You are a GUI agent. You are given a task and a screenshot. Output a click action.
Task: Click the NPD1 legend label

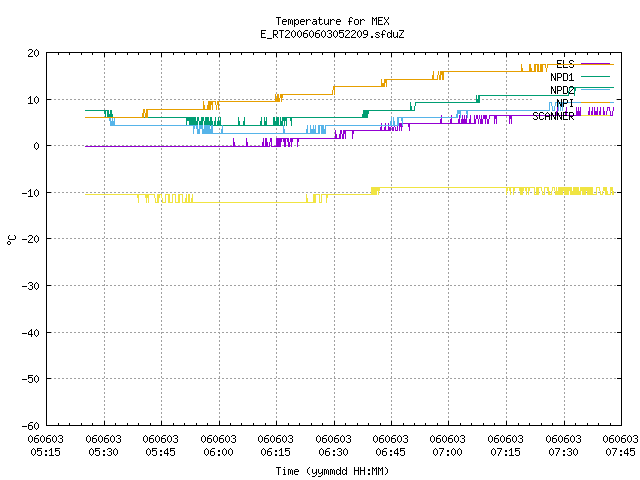point(562,77)
